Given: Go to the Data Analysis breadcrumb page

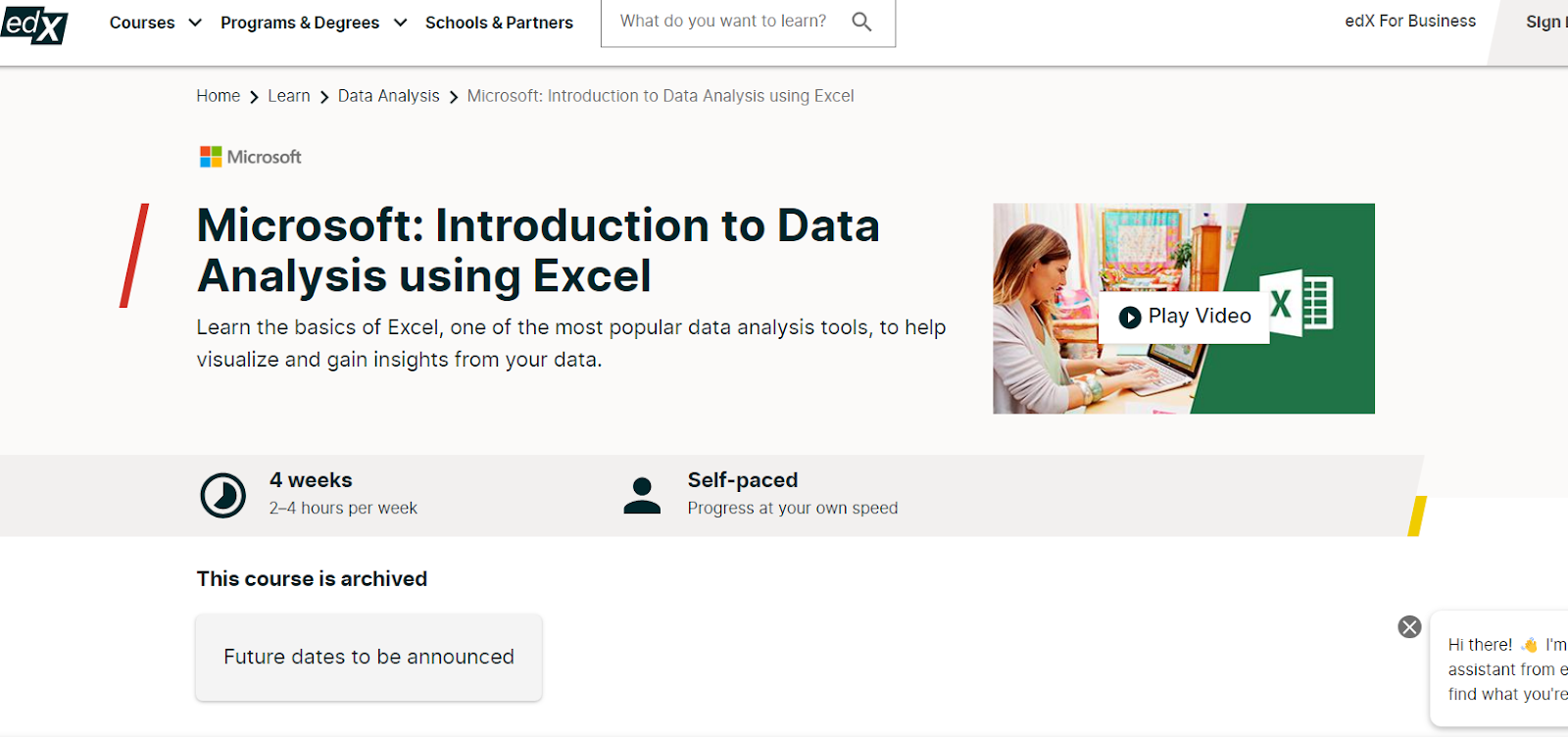Looking at the screenshot, I should 388,95.
